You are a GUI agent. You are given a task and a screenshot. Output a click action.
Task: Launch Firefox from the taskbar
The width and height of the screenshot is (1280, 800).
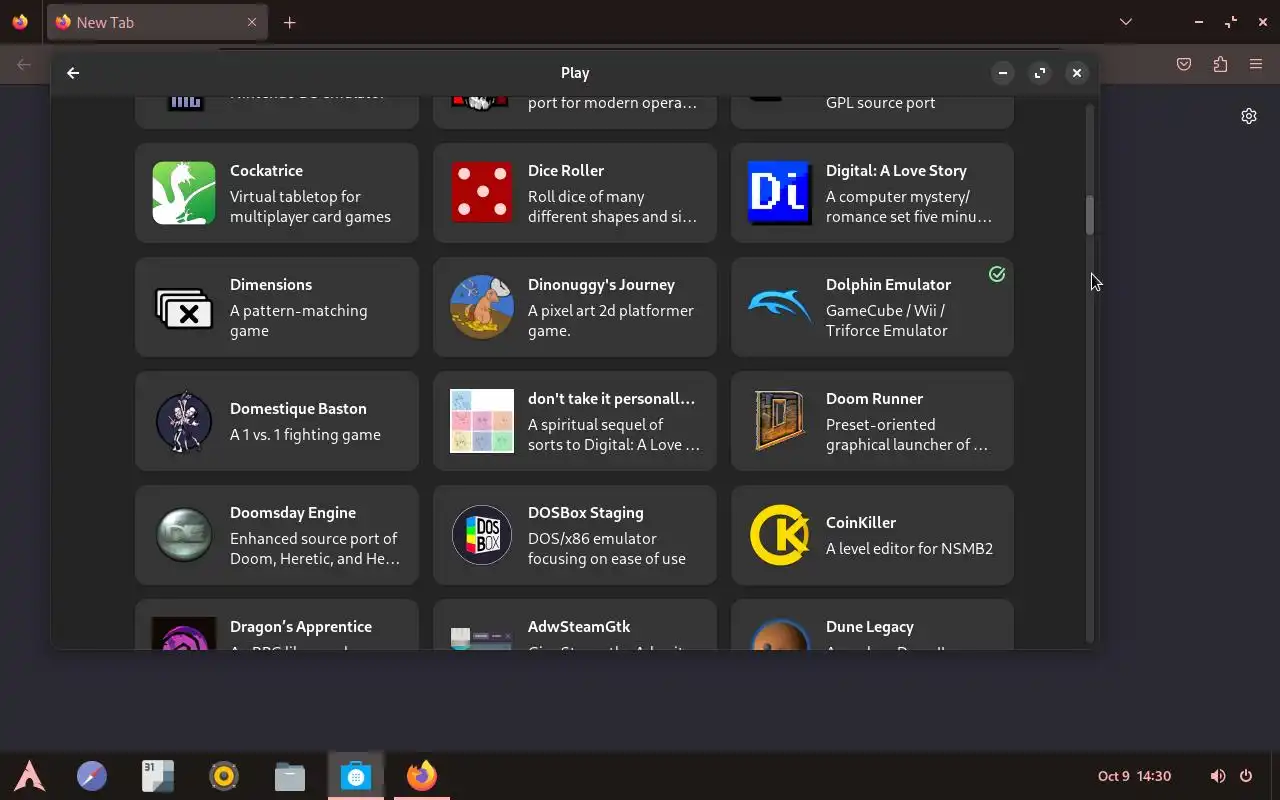[x=422, y=776]
